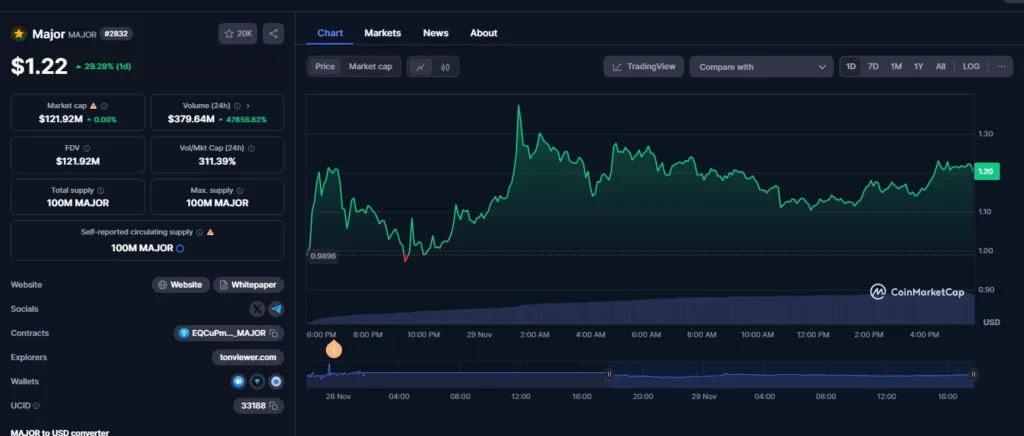Select the 1Y time range

coord(918,67)
